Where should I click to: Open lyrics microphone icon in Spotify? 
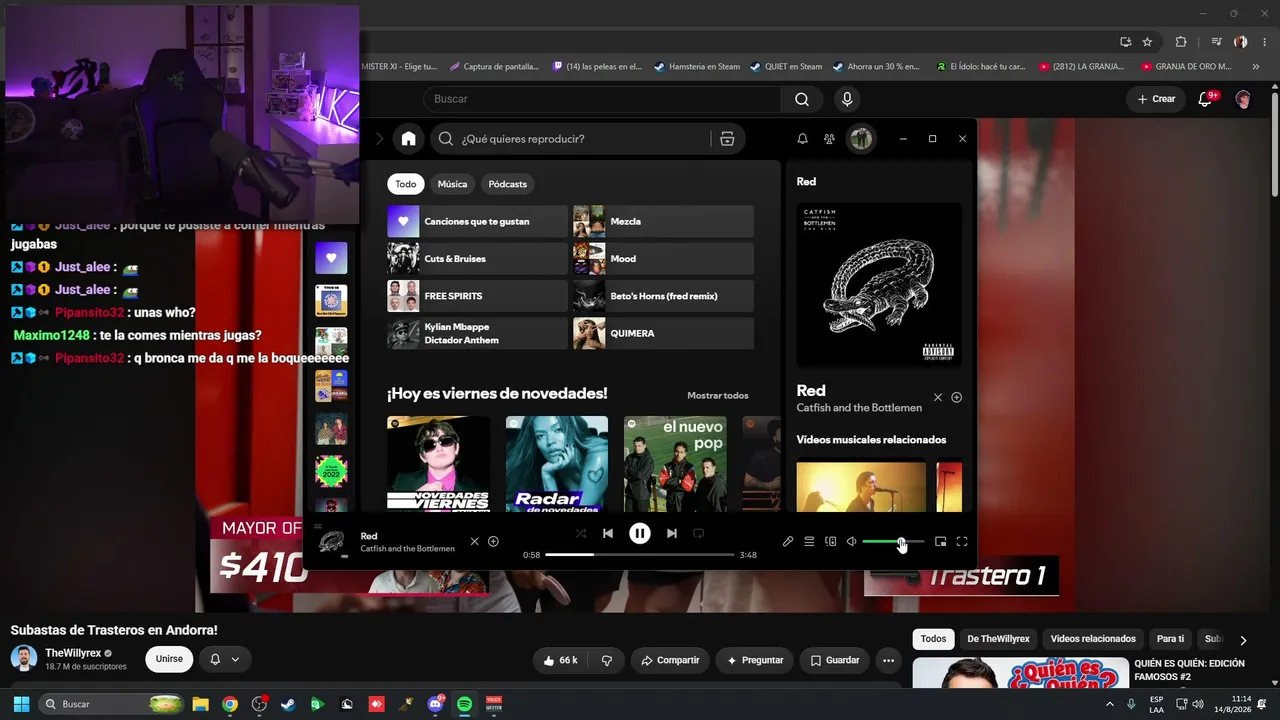pyautogui.click(x=788, y=541)
